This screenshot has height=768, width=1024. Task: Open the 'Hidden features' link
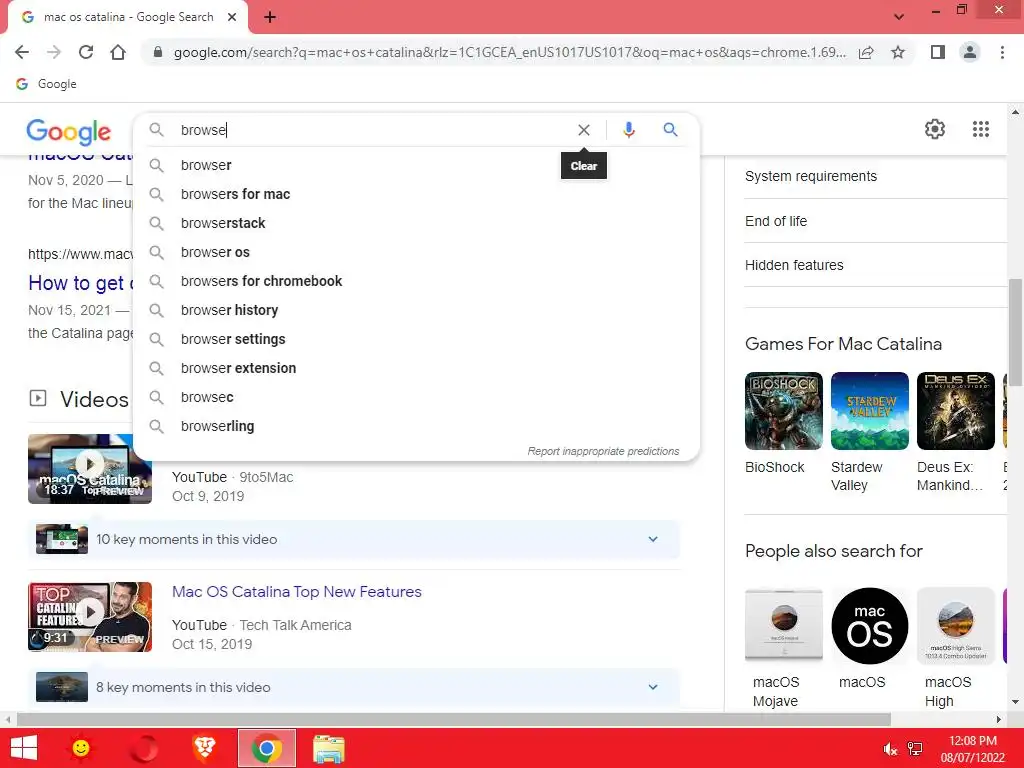(794, 265)
